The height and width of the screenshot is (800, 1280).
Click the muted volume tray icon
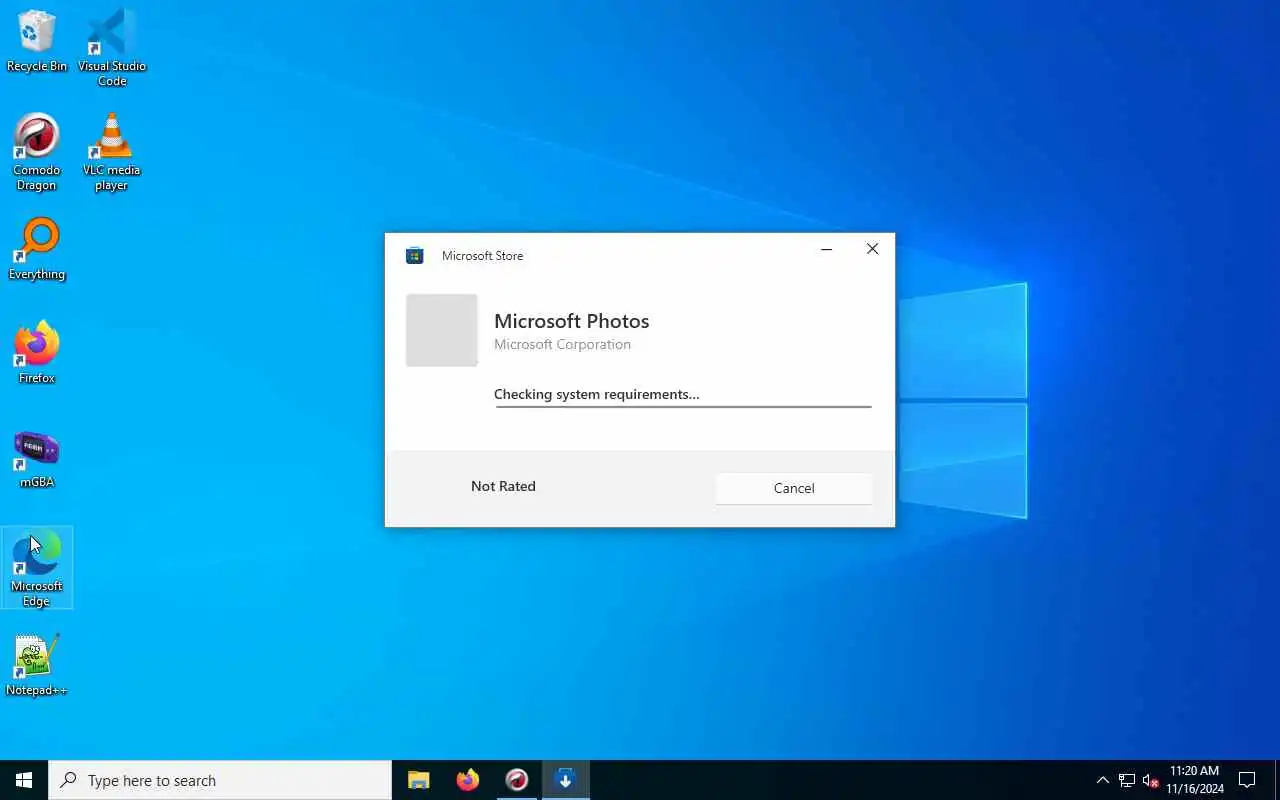(1151, 780)
